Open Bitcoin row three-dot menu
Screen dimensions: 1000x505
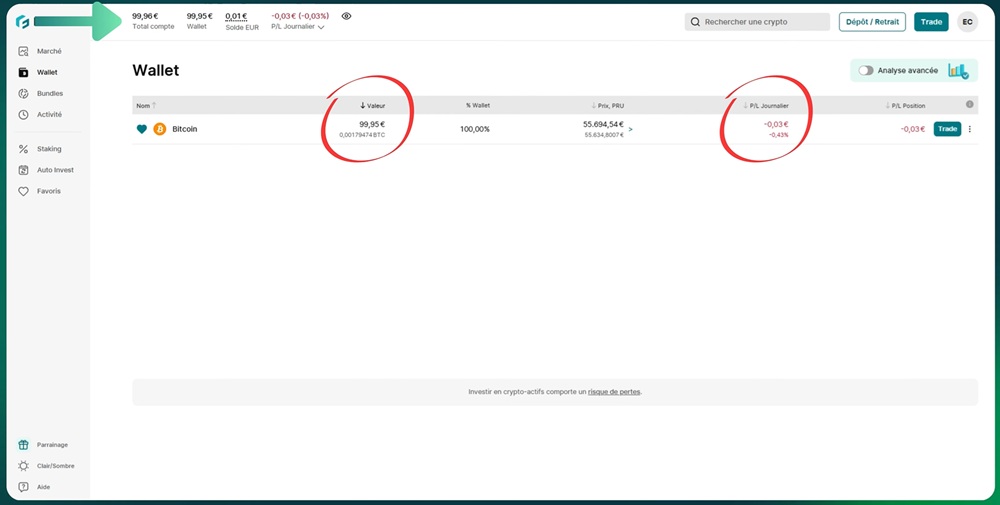pyautogui.click(x=970, y=129)
